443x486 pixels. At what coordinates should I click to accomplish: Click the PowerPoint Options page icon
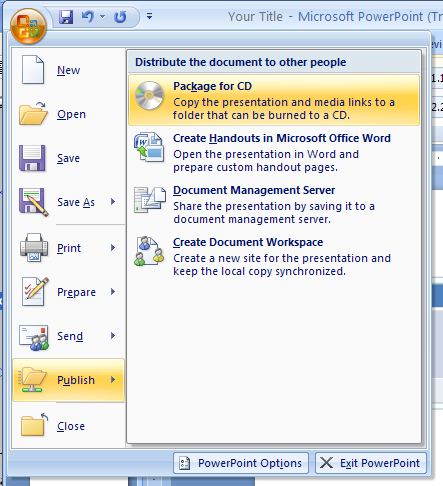click(185, 463)
